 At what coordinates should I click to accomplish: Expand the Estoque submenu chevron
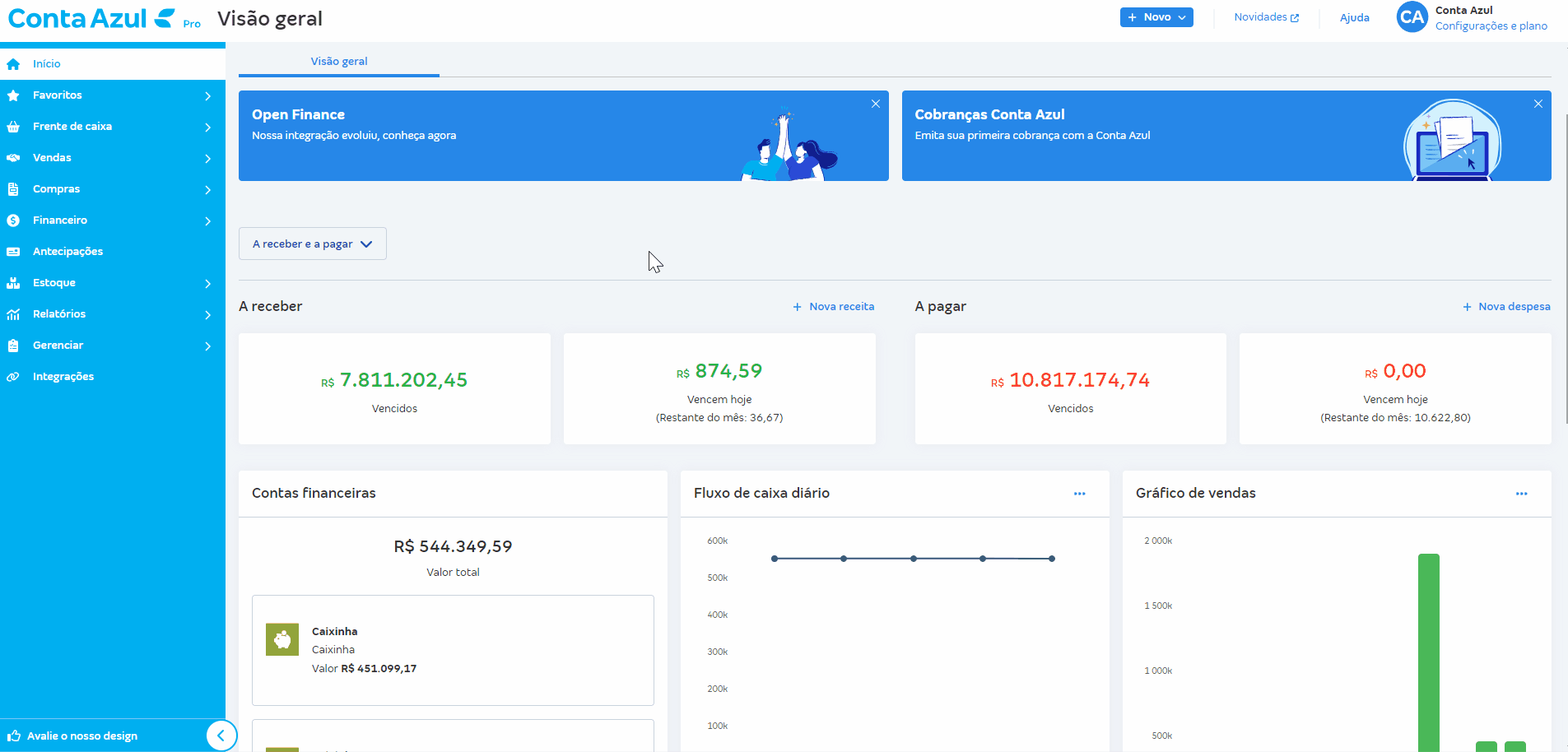[x=207, y=284]
